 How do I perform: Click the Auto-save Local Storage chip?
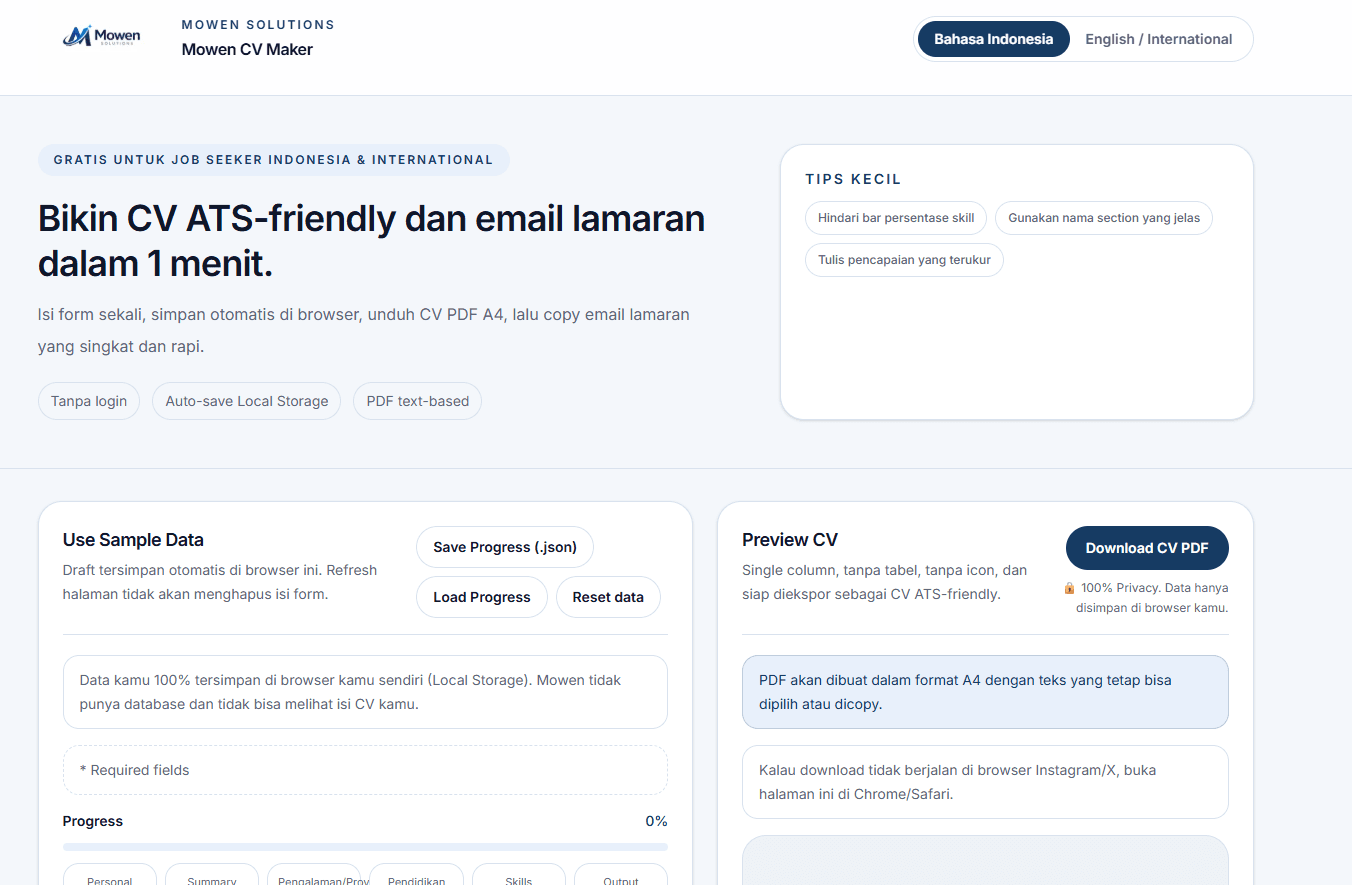(247, 401)
